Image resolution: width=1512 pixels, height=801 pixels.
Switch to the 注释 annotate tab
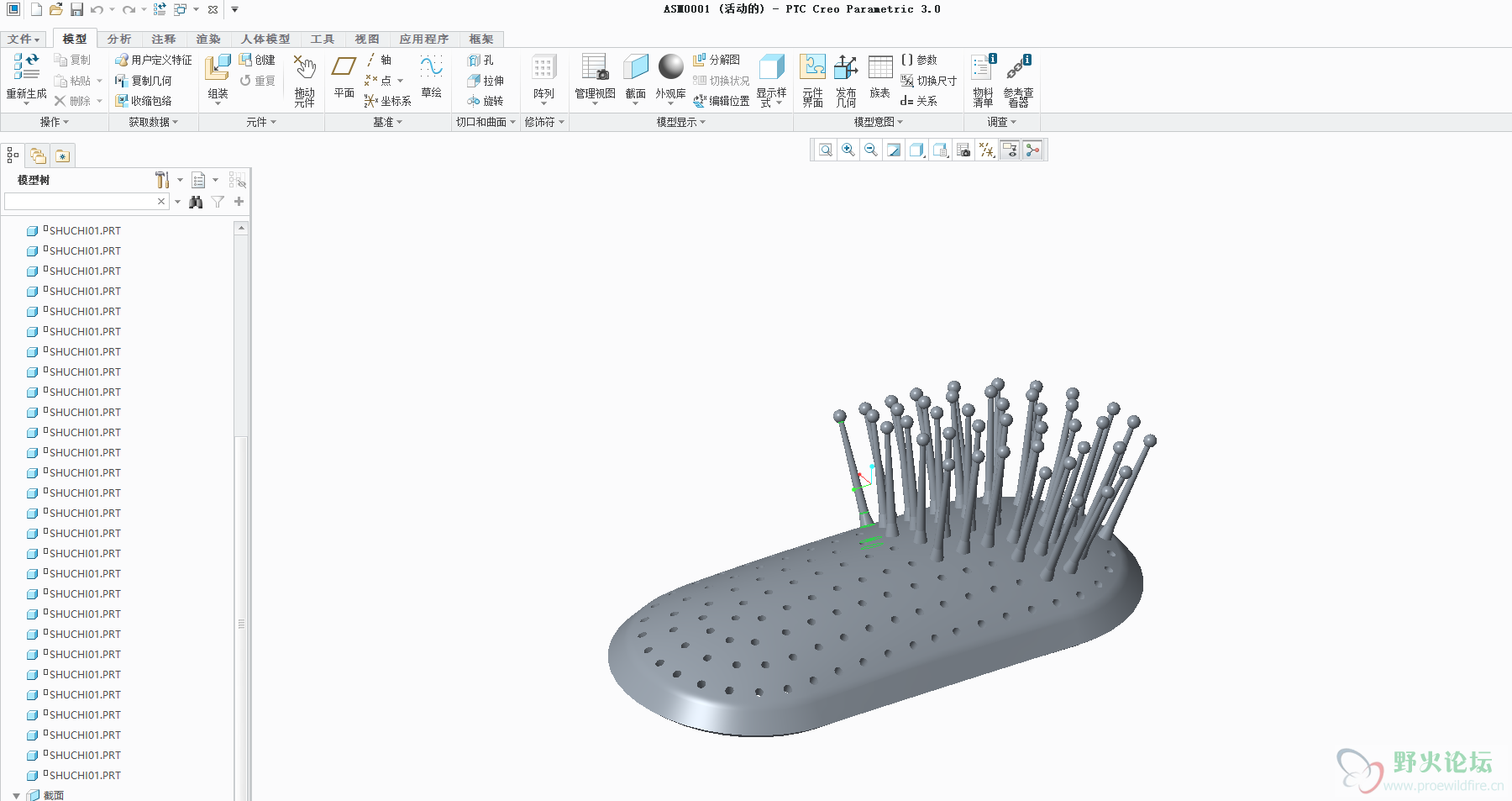pyautogui.click(x=164, y=39)
